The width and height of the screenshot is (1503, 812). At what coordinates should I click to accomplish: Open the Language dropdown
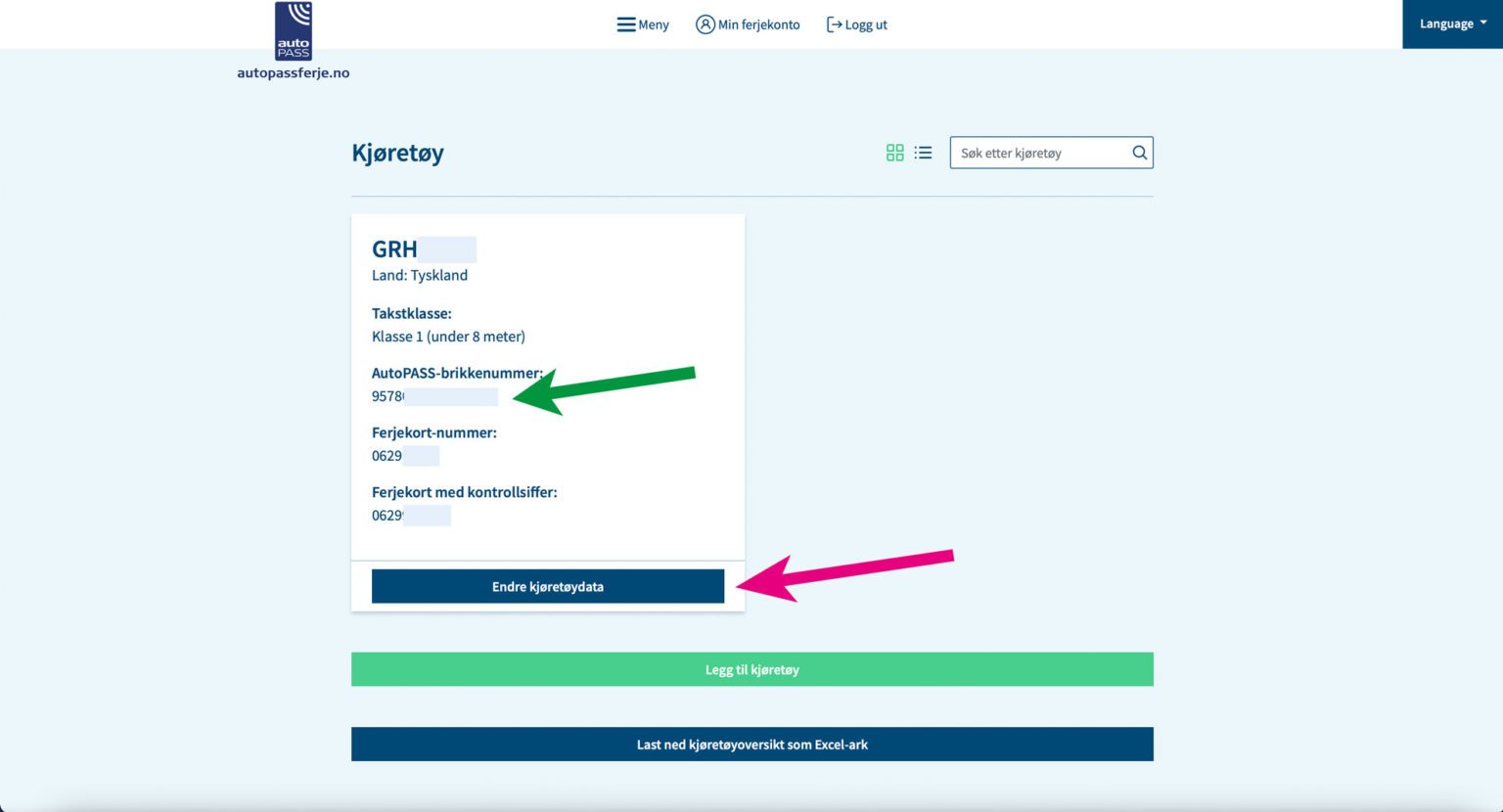coord(1446,23)
